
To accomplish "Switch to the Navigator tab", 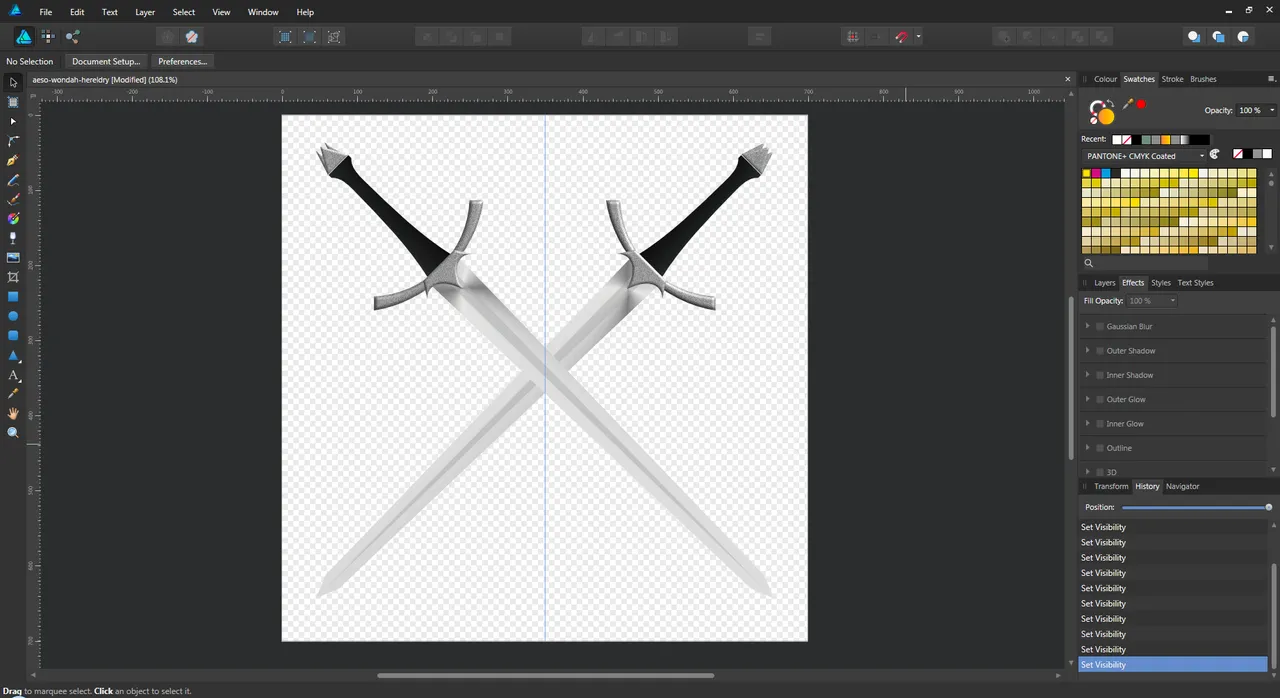I will point(1182,486).
